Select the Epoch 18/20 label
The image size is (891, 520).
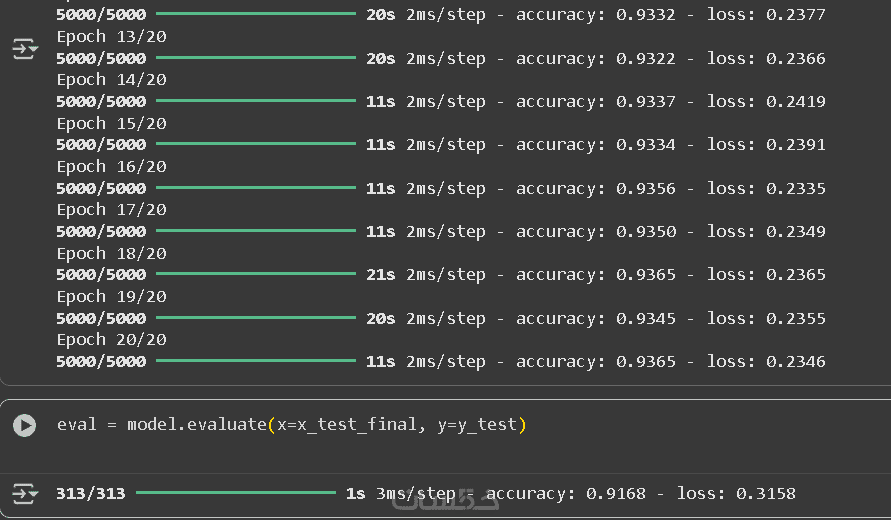111,254
